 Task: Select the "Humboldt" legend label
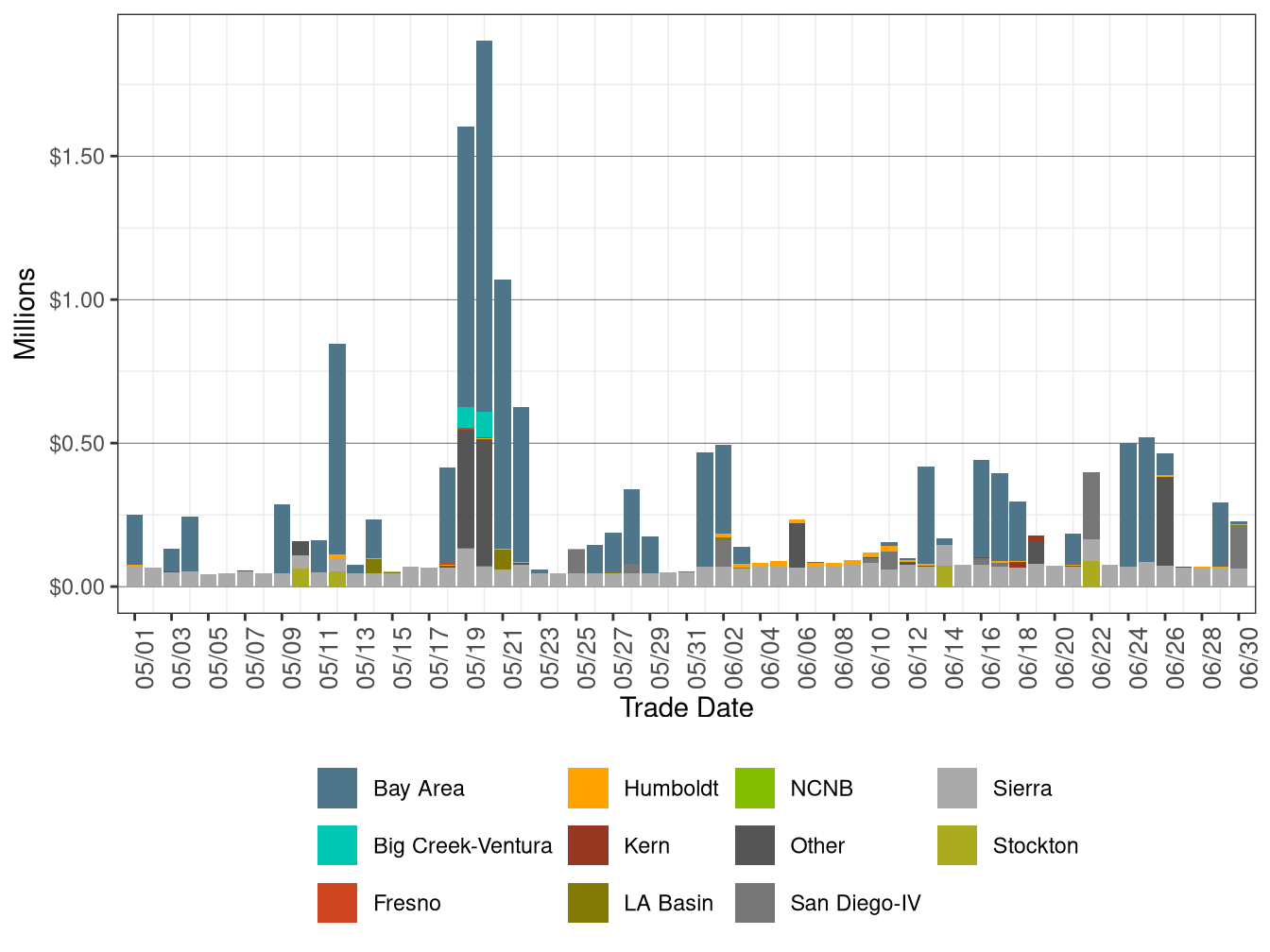(x=671, y=789)
